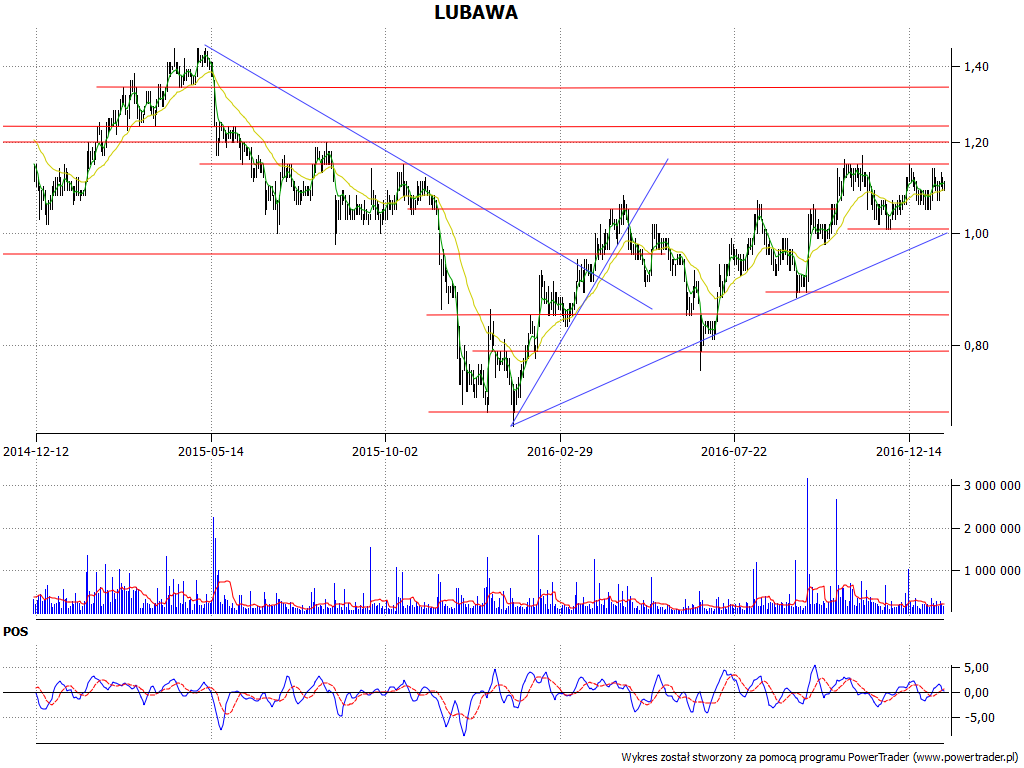Click the 2 000 000 volume label
This screenshot has width=1024, height=768.
click(992, 528)
